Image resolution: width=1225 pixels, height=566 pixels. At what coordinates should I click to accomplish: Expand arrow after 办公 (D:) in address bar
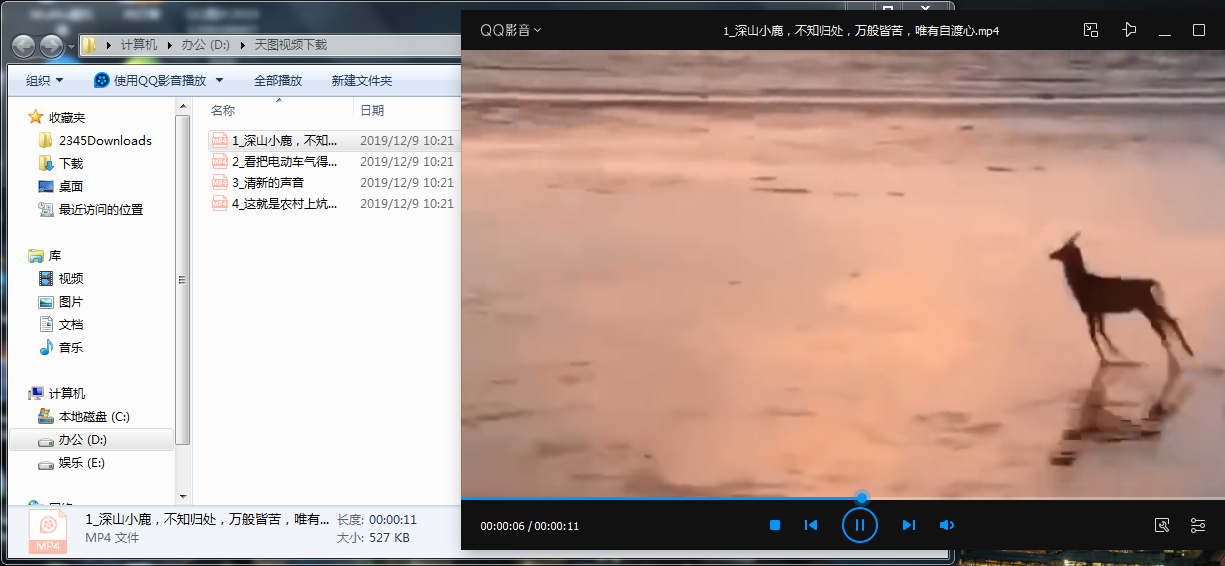pos(242,45)
